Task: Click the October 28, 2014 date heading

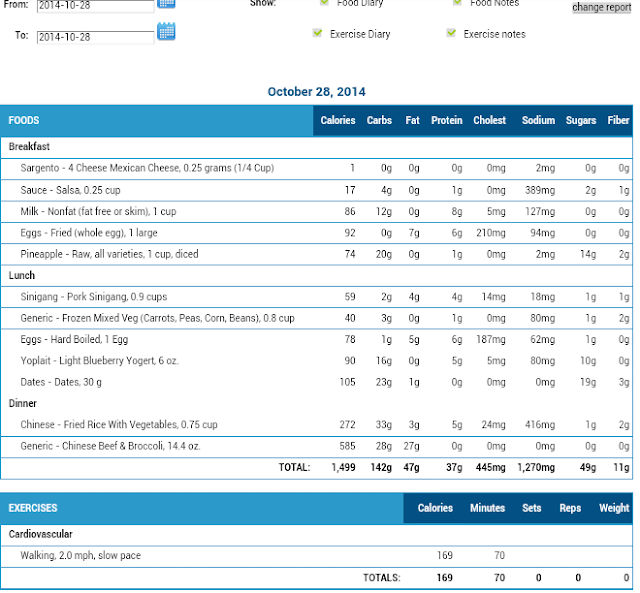Action: (316, 92)
